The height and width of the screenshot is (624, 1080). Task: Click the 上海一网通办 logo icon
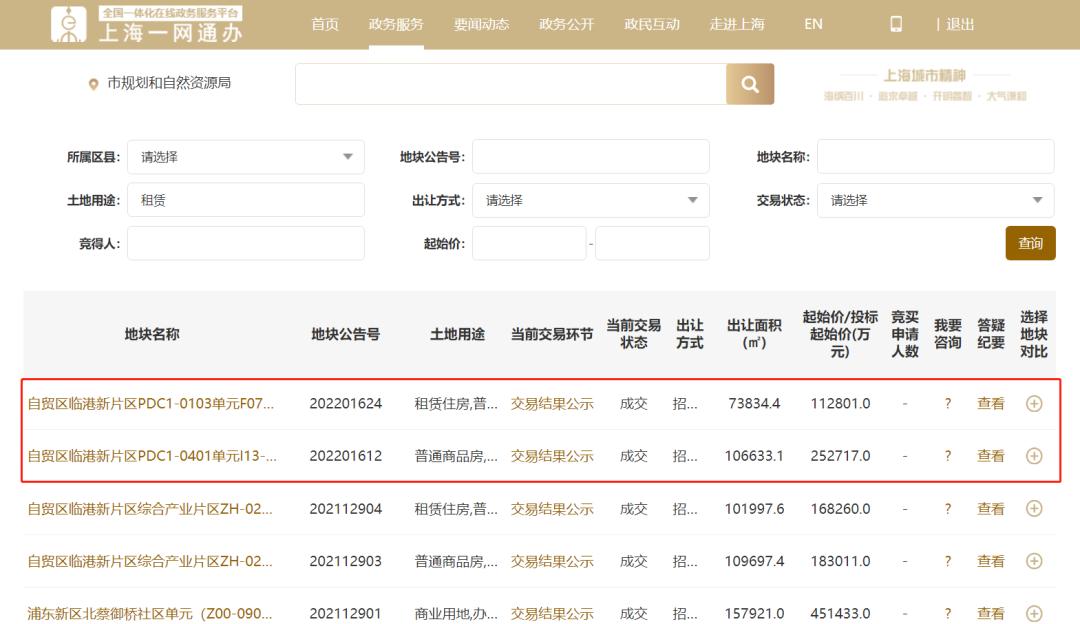coord(70,24)
